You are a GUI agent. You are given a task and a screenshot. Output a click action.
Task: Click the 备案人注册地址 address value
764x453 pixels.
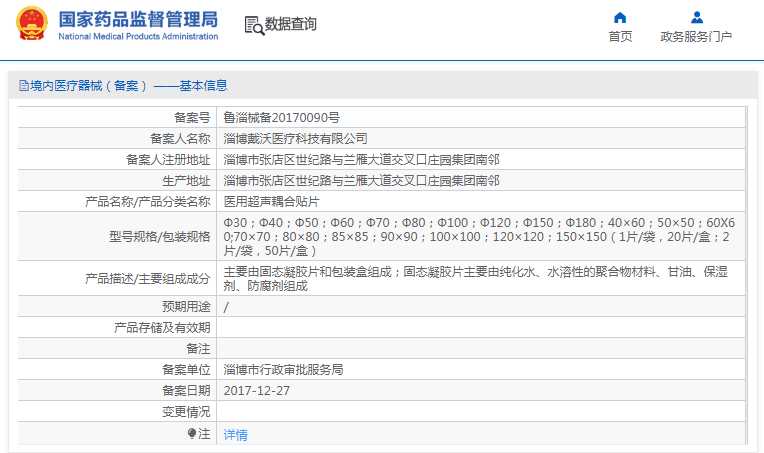[x=362, y=159]
